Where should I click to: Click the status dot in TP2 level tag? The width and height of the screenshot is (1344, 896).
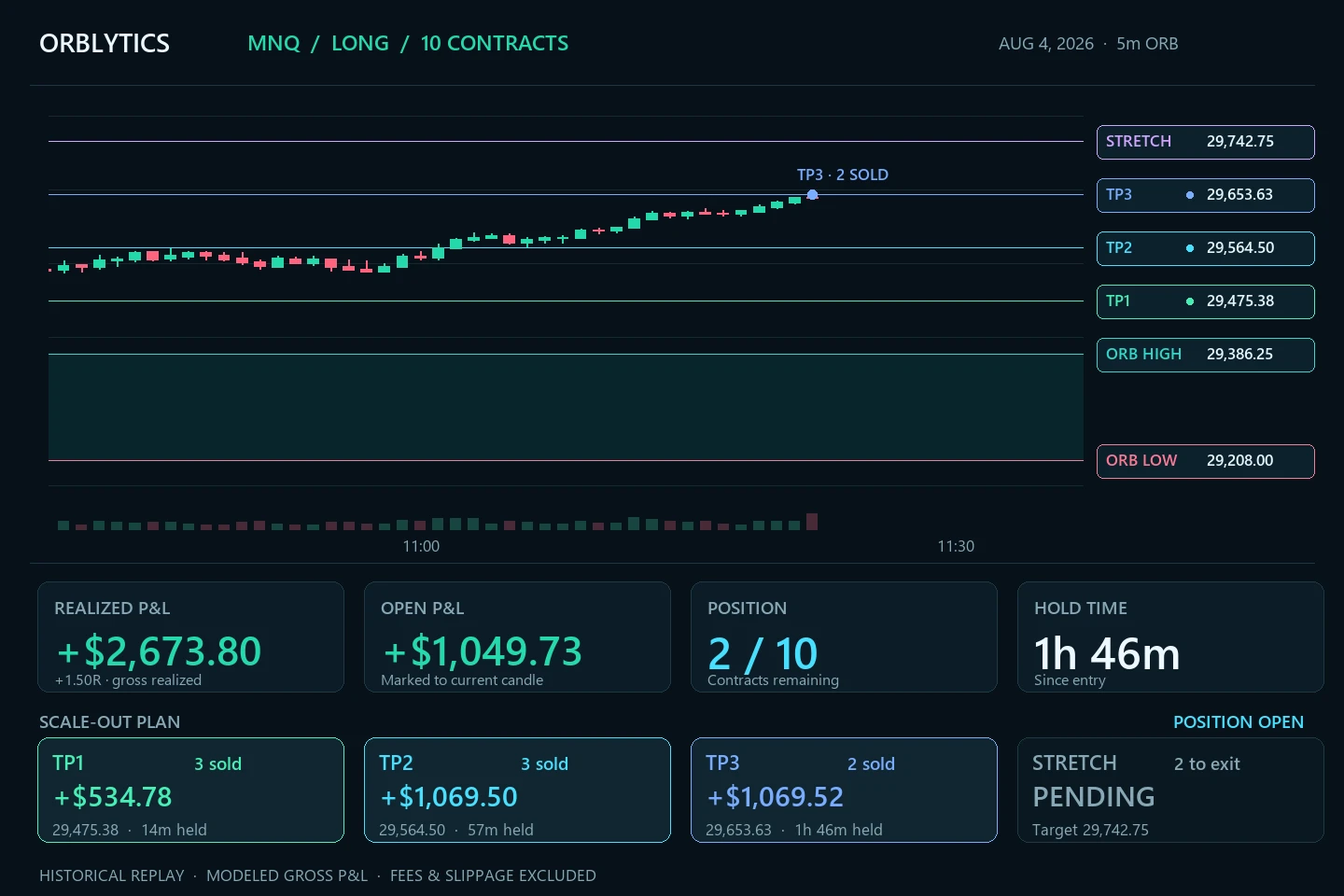tap(1190, 248)
